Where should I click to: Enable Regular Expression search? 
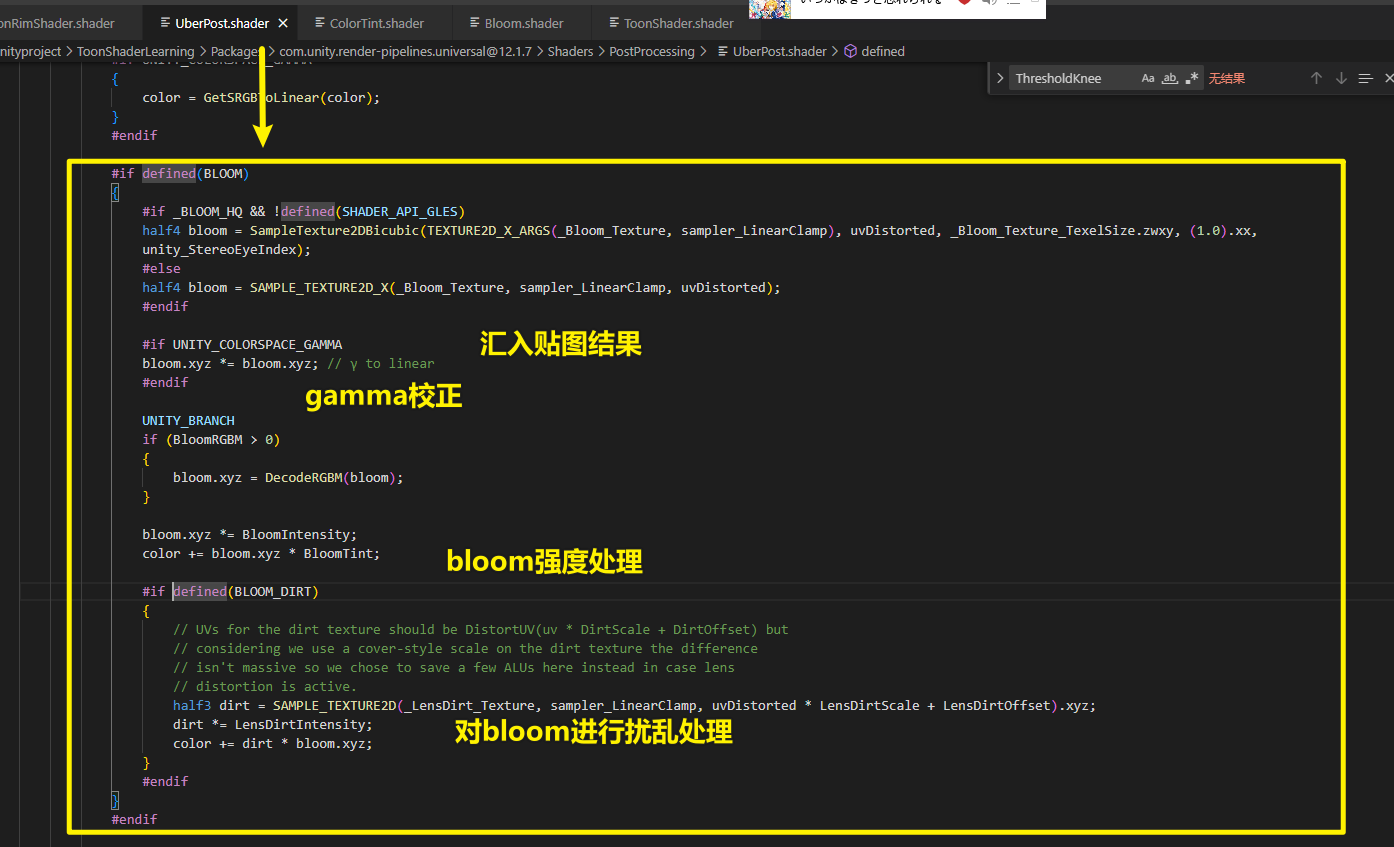point(1190,77)
